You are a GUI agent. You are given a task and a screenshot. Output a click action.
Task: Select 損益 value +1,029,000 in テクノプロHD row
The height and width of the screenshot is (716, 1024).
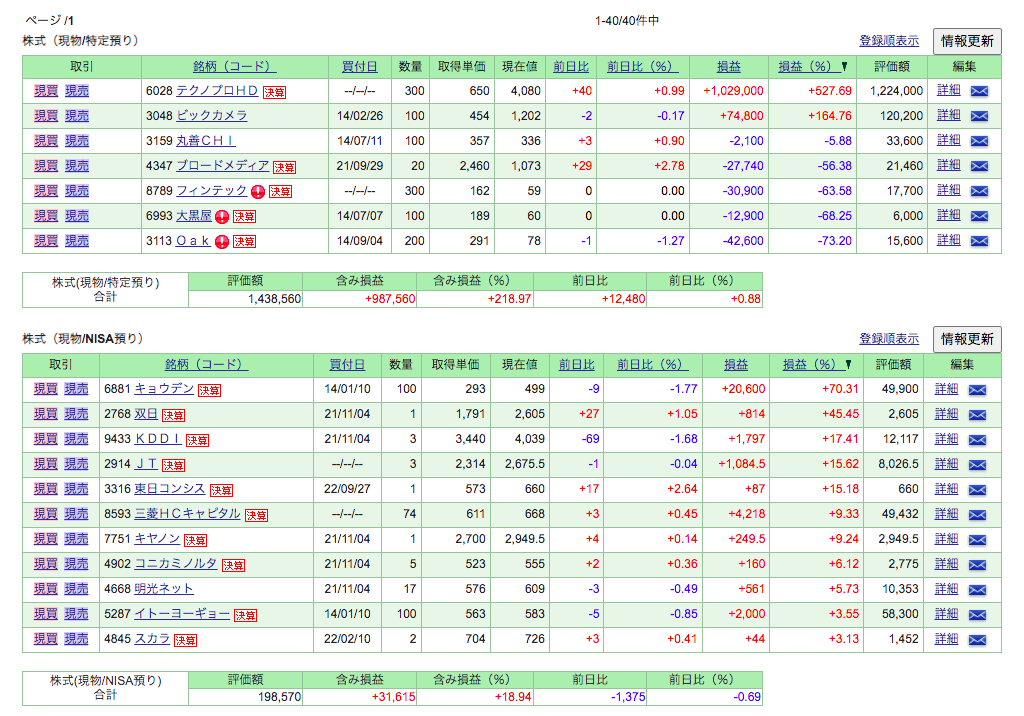click(x=733, y=91)
